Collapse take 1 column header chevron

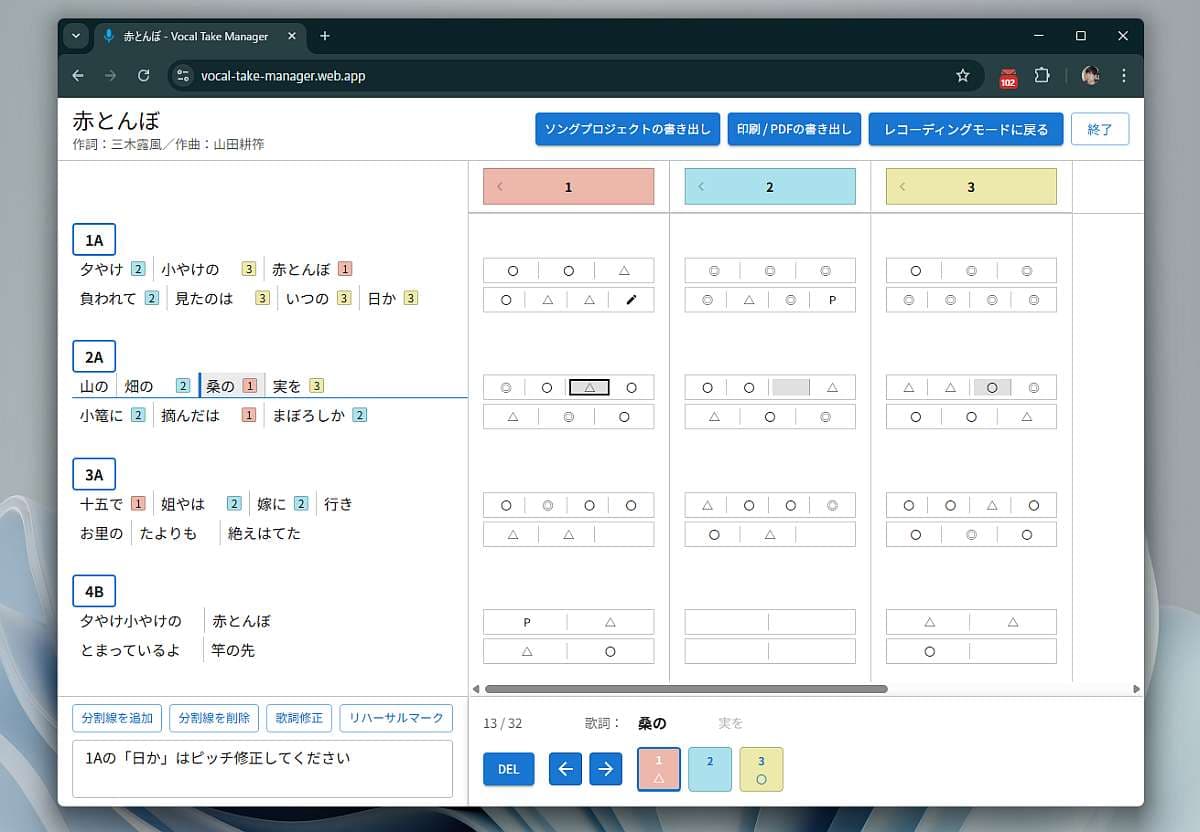500,187
